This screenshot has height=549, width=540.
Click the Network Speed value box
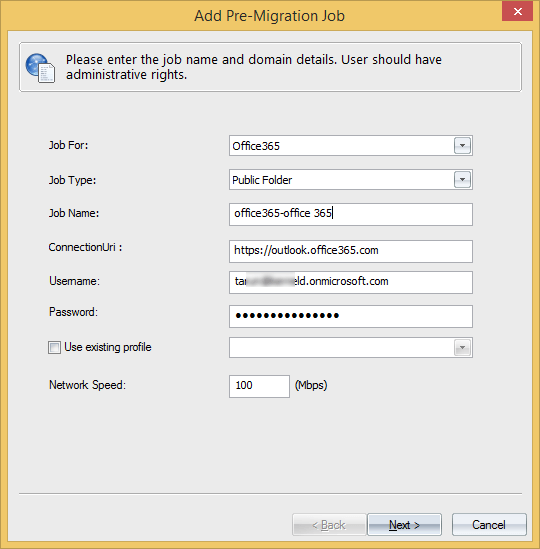(x=259, y=386)
